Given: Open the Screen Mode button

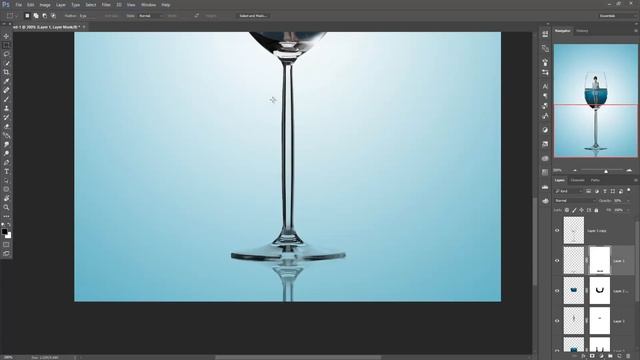Looking at the screenshot, I should point(6,253).
